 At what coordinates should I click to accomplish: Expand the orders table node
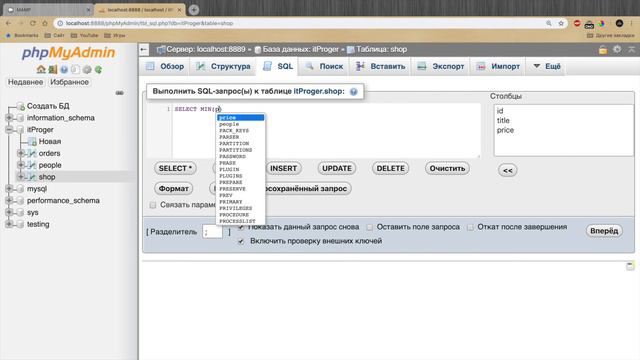(21, 153)
